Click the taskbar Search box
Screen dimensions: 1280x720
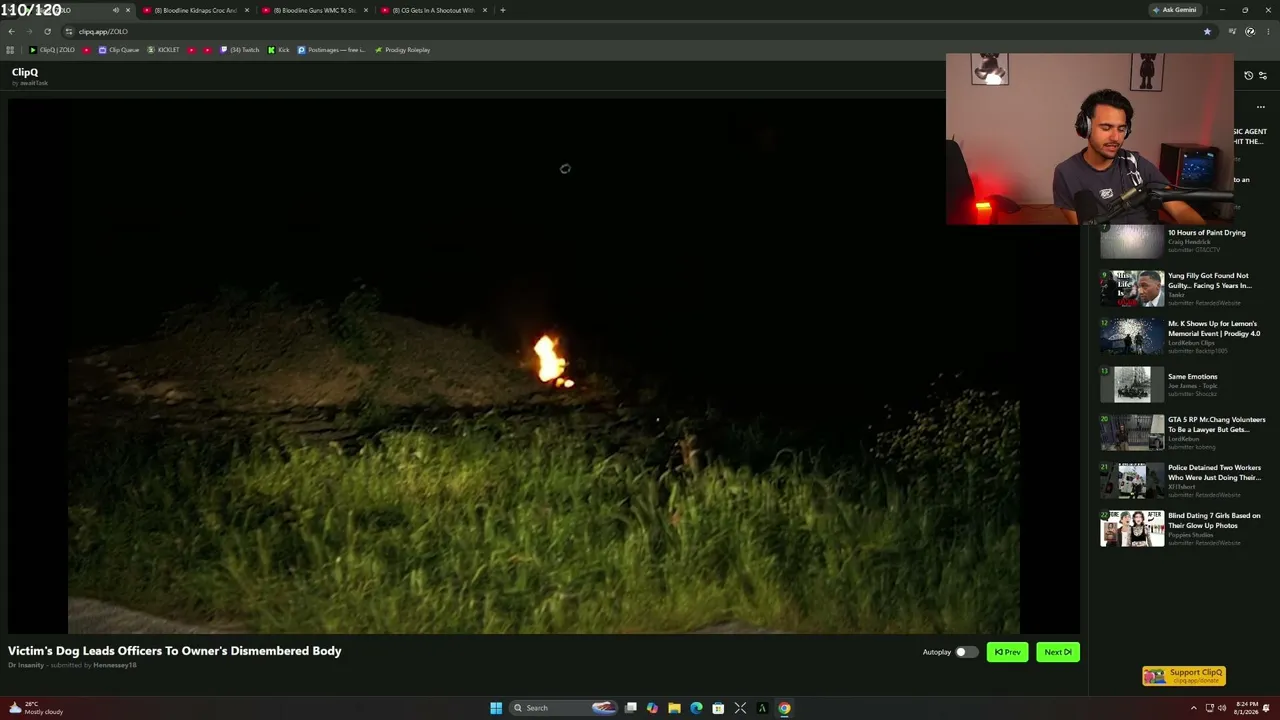[x=563, y=708]
